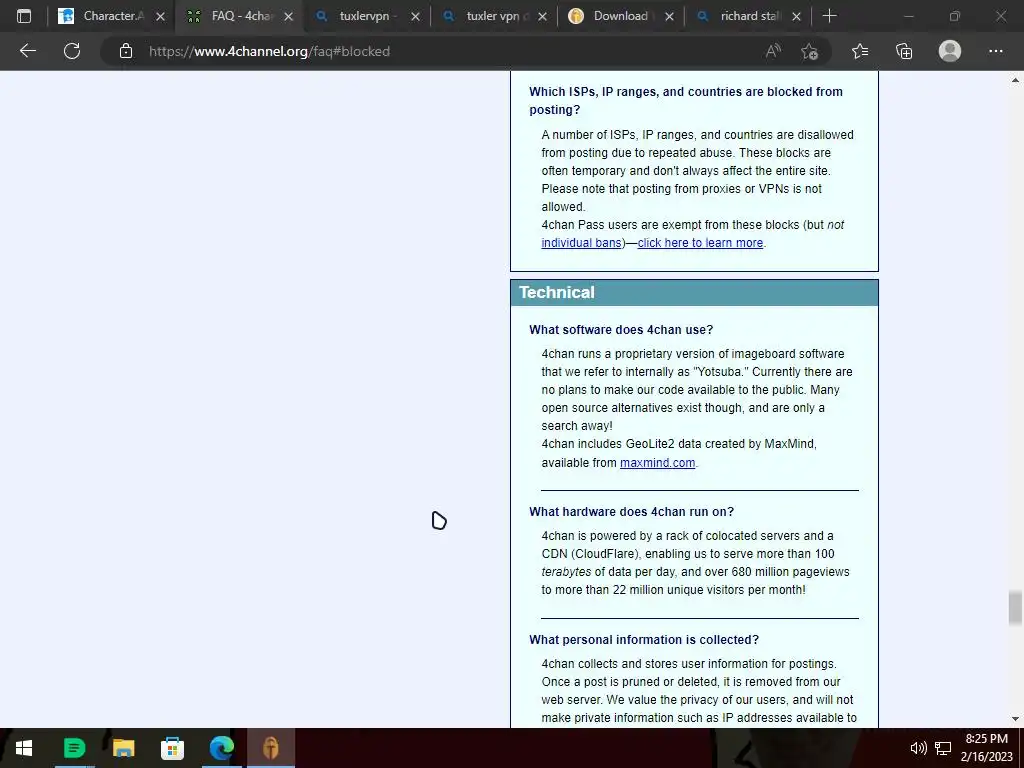Open Collections panel
The height and width of the screenshot is (768, 1024).
[x=904, y=51]
